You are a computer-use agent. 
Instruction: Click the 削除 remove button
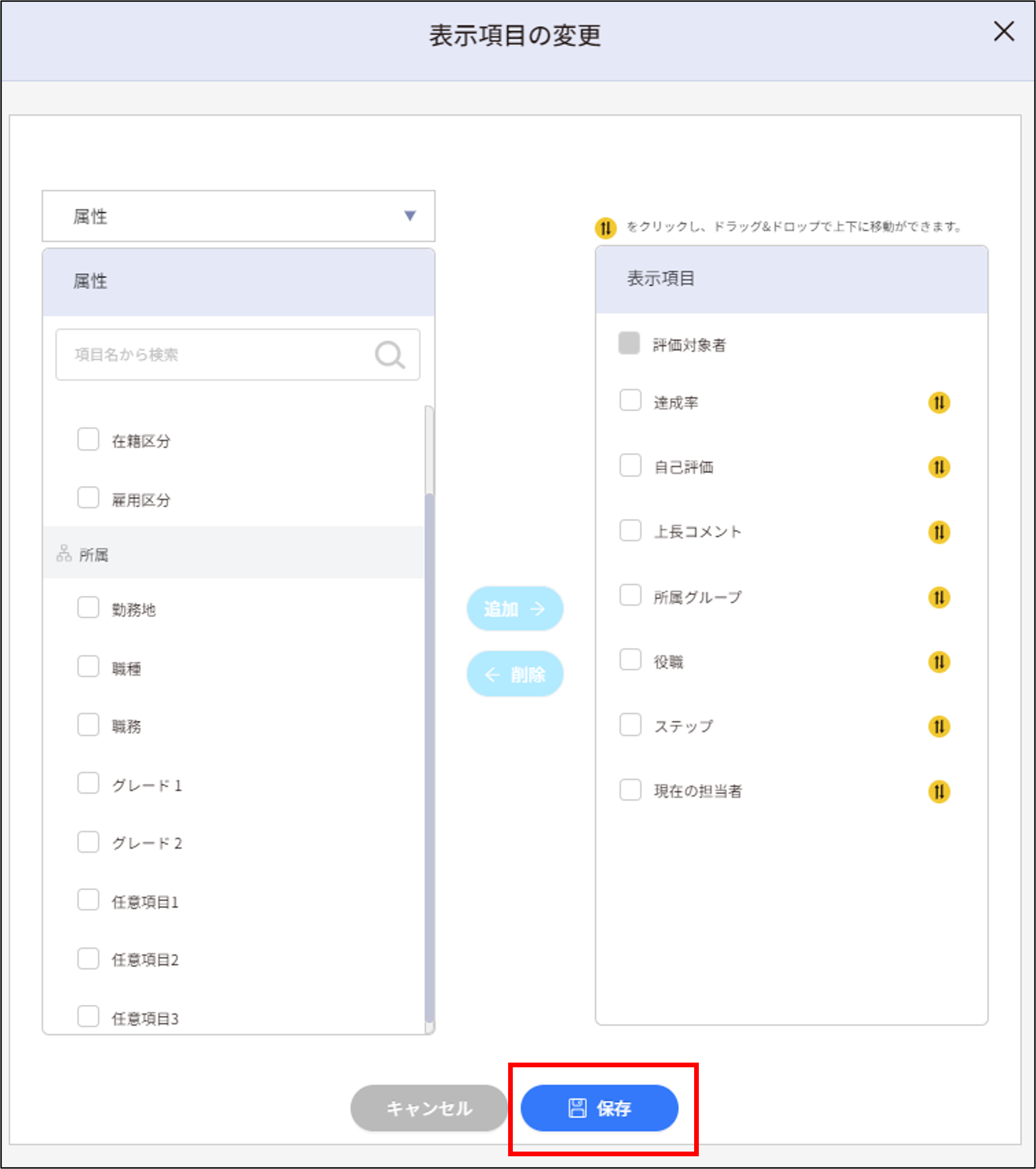click(514, 674)
